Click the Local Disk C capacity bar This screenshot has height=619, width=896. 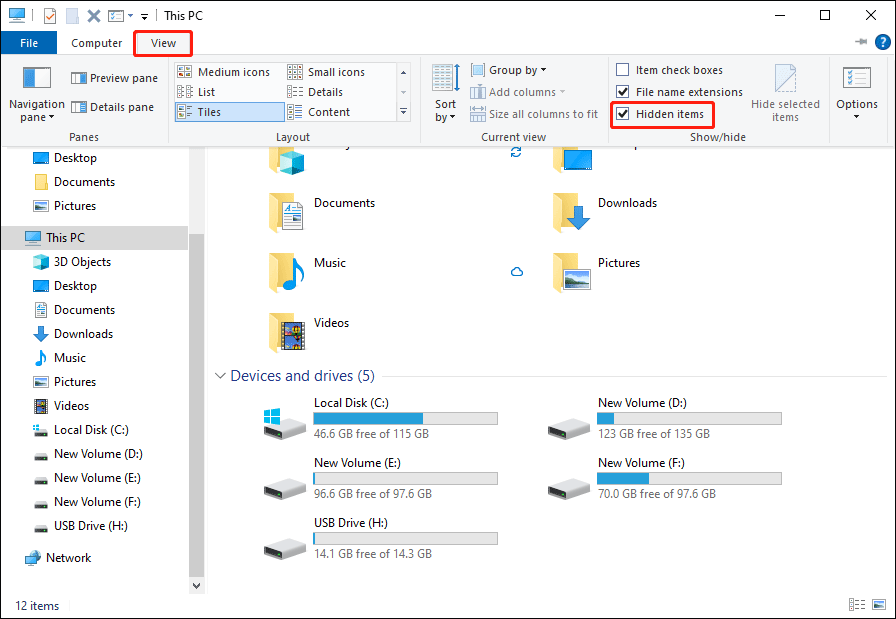pyautogui.click(x=405, y=418)
